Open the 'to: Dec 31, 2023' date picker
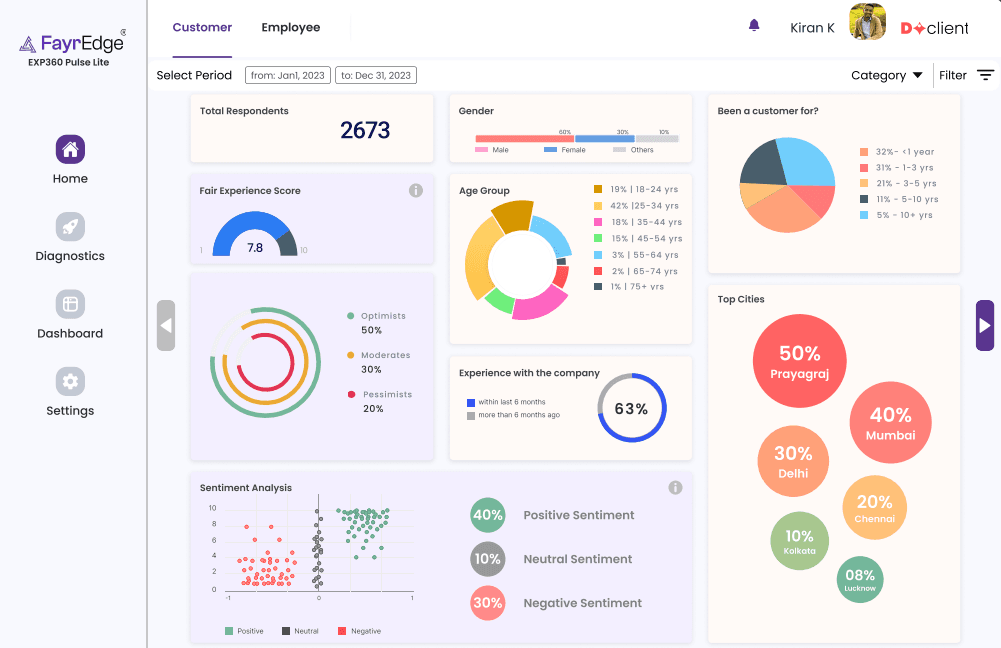 click(376, 75)
